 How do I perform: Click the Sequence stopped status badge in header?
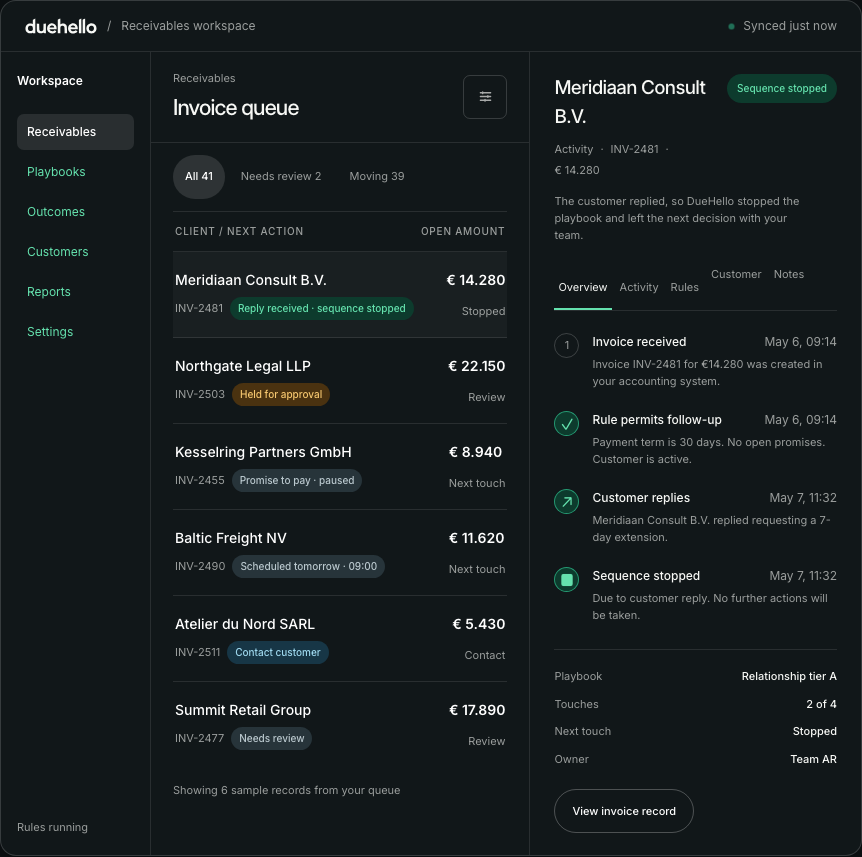point(782,89)
